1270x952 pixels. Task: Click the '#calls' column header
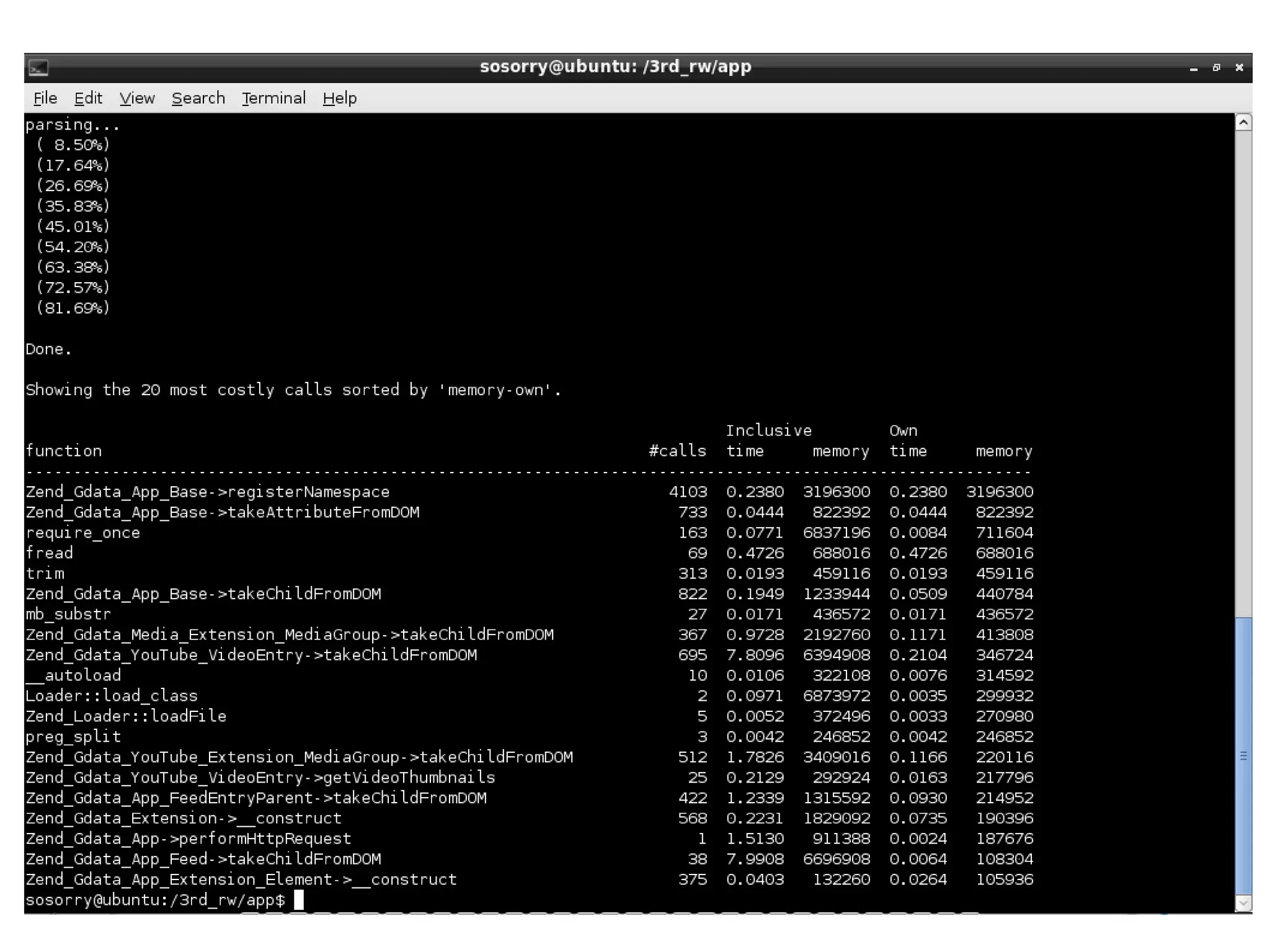pos(677,451)
